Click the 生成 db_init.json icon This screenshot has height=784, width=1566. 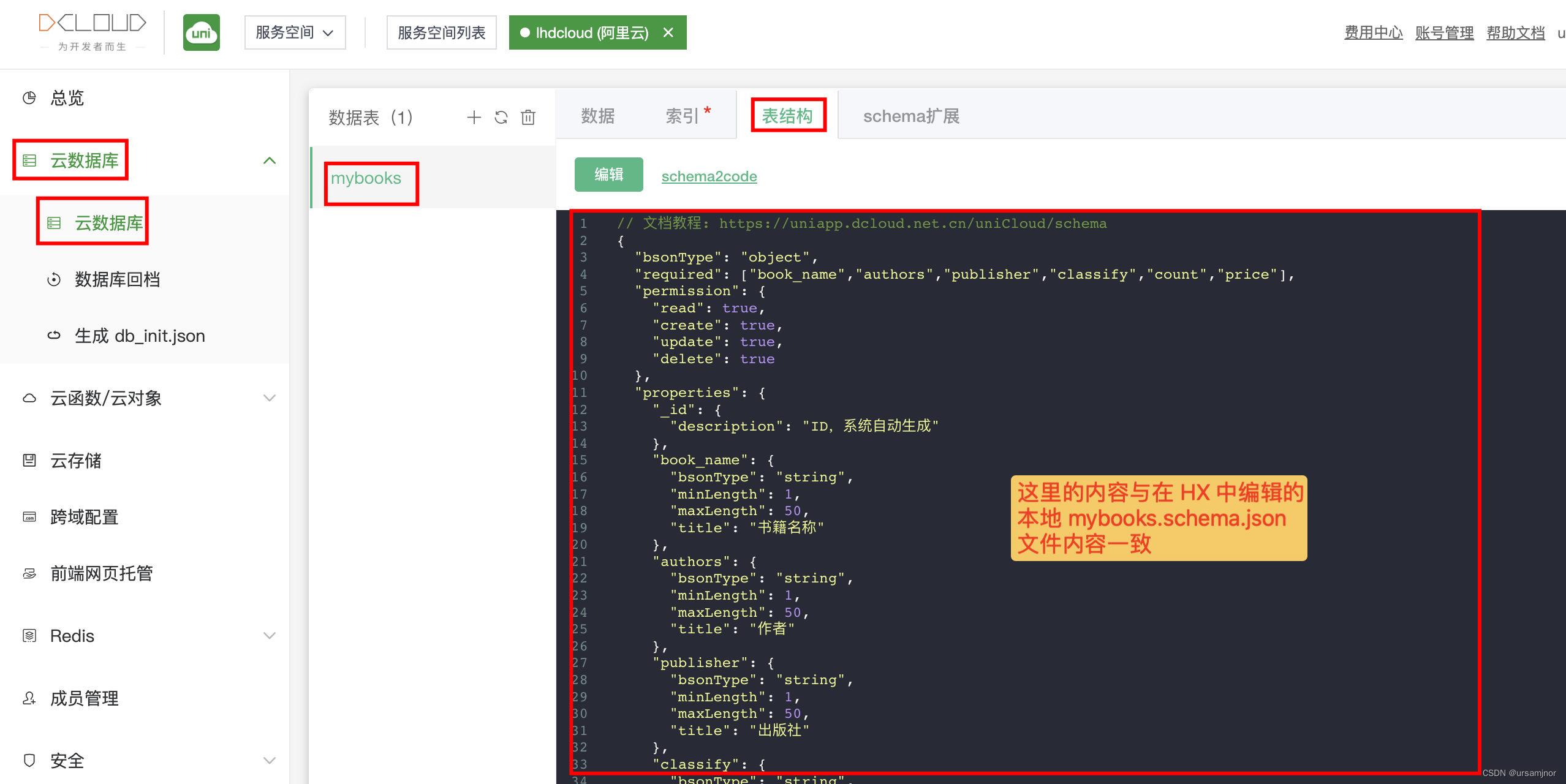pos(54,336)
